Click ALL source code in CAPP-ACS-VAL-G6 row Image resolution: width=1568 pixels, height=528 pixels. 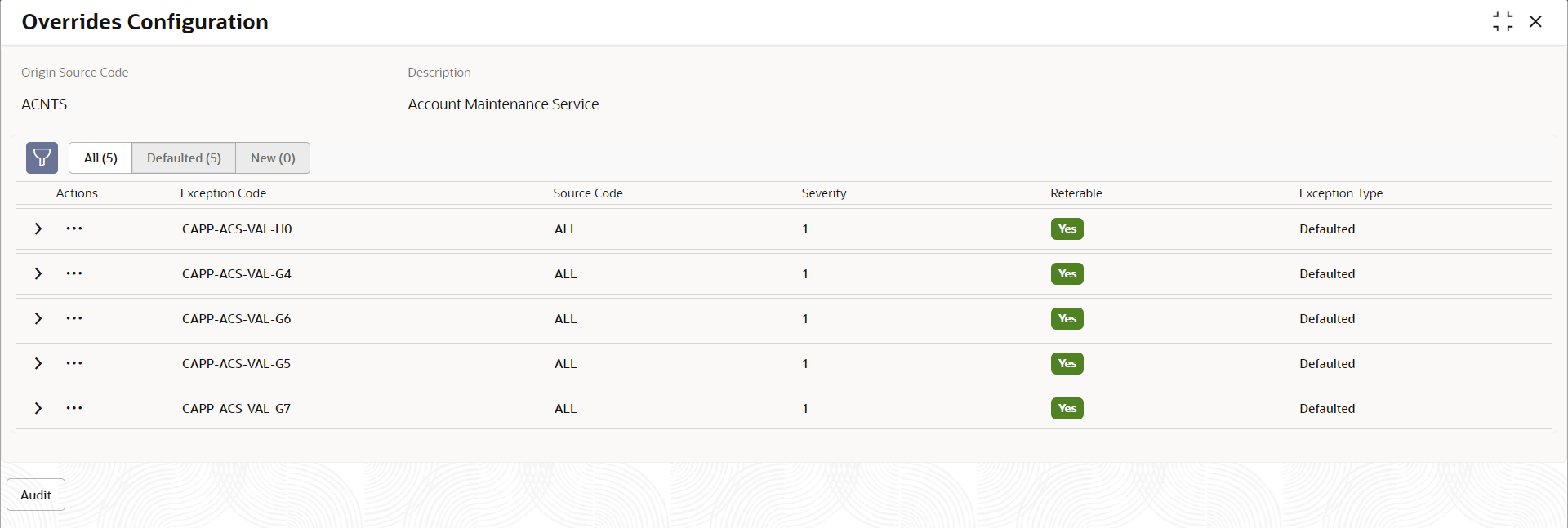pos(565,319)
